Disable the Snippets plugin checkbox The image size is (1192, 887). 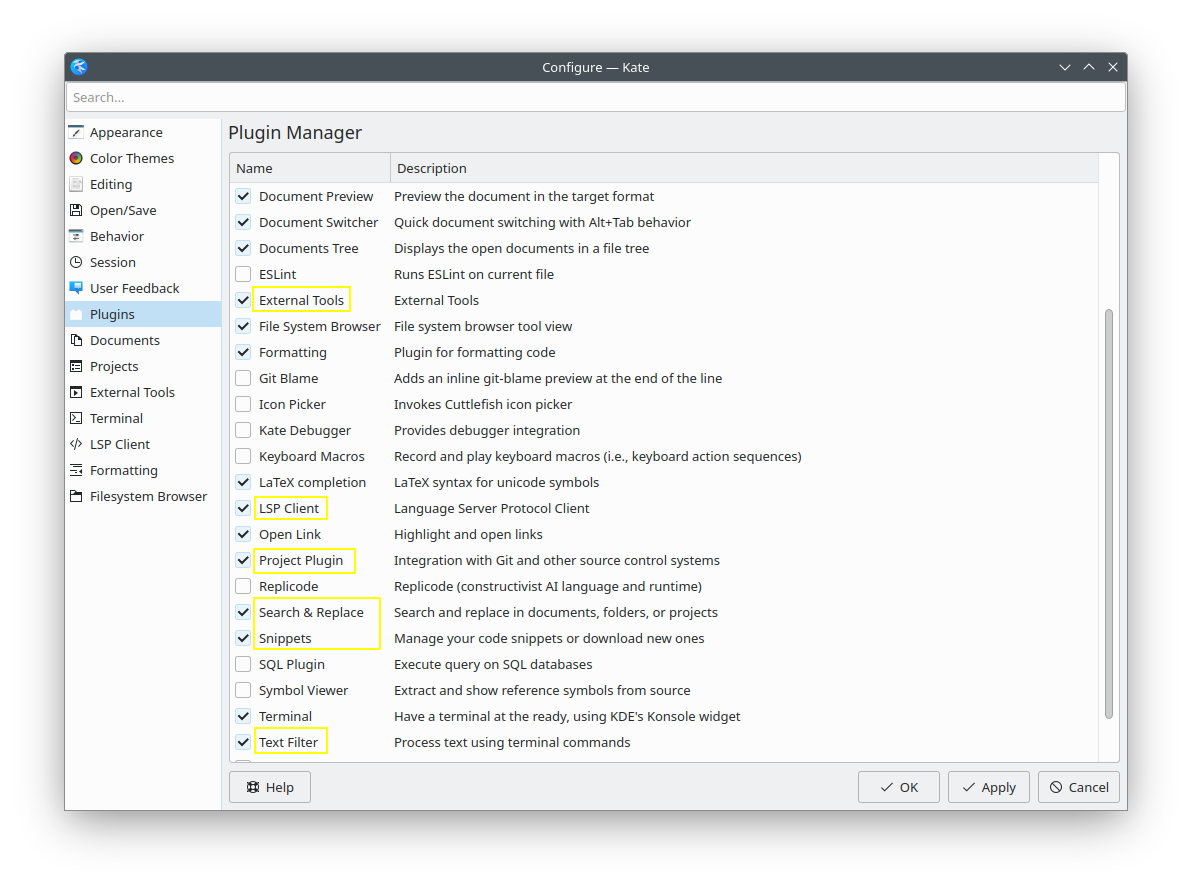coord(243,638)
